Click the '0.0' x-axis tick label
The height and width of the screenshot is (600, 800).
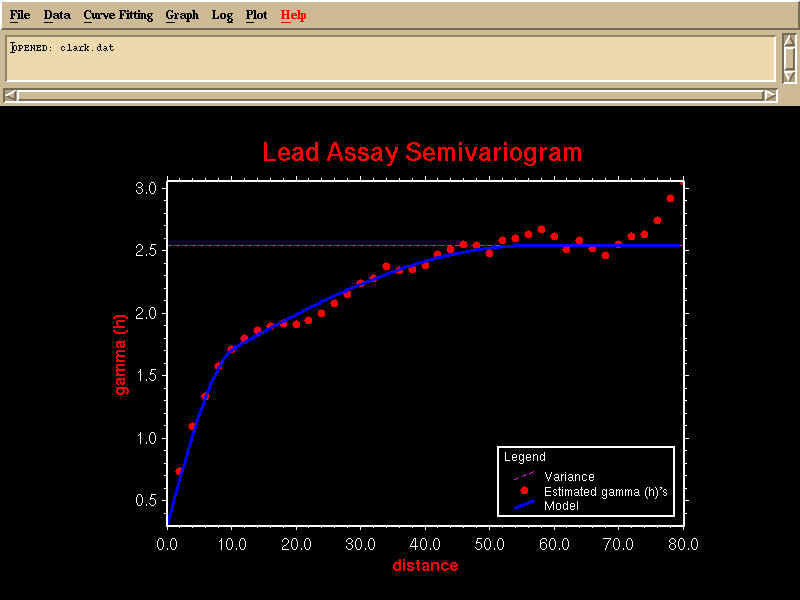(x=167, y=544)
